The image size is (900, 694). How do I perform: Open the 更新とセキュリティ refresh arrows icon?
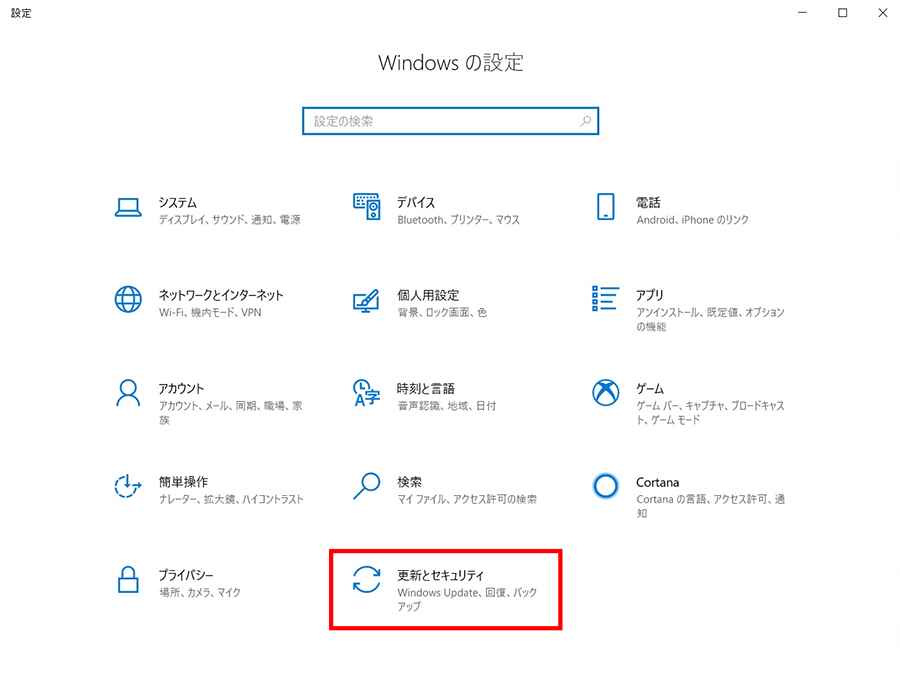point(367,579)
